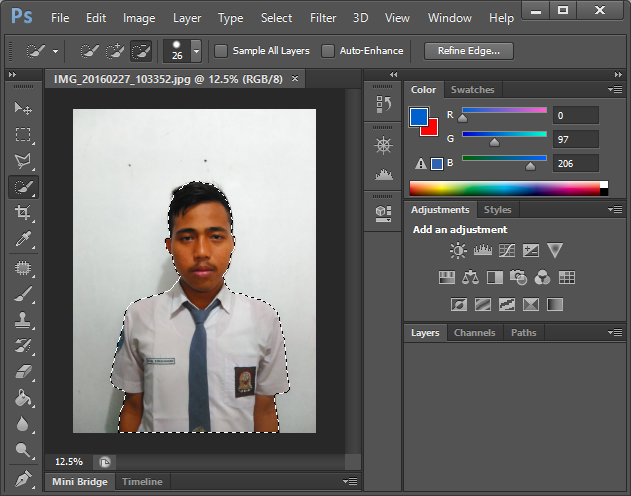The width and height of the screenshot is (631, 496).
Task: Enable Sample All Layers checkbox
Action: [x=221, y=51]
